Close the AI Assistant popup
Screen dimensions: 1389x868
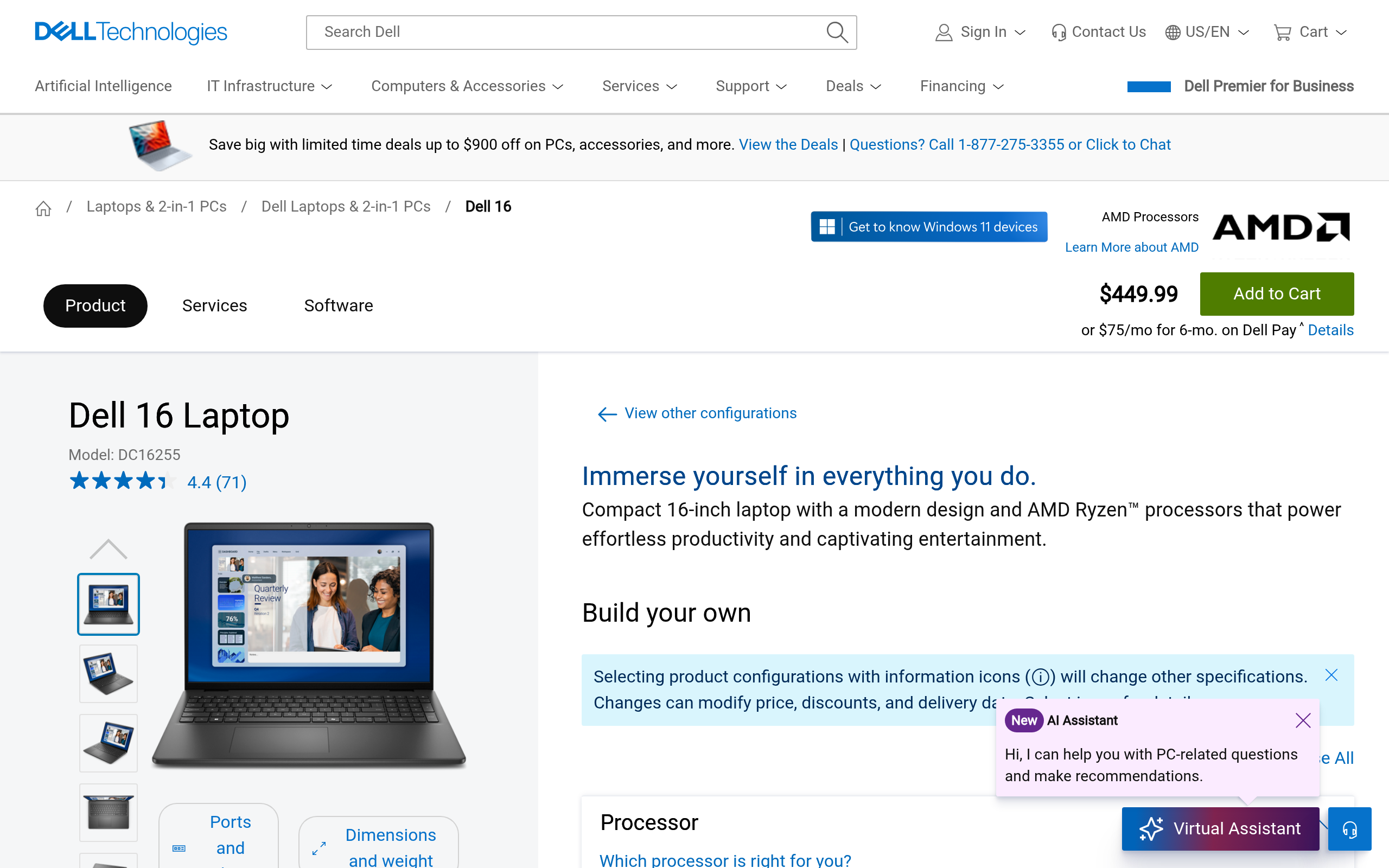coord(1302,720)
